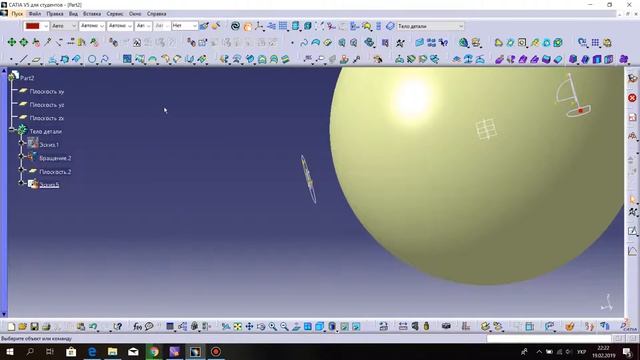This screenshot has height=360, width=640.
Task: Select the Part2 root node
Action: coord(27,78)
